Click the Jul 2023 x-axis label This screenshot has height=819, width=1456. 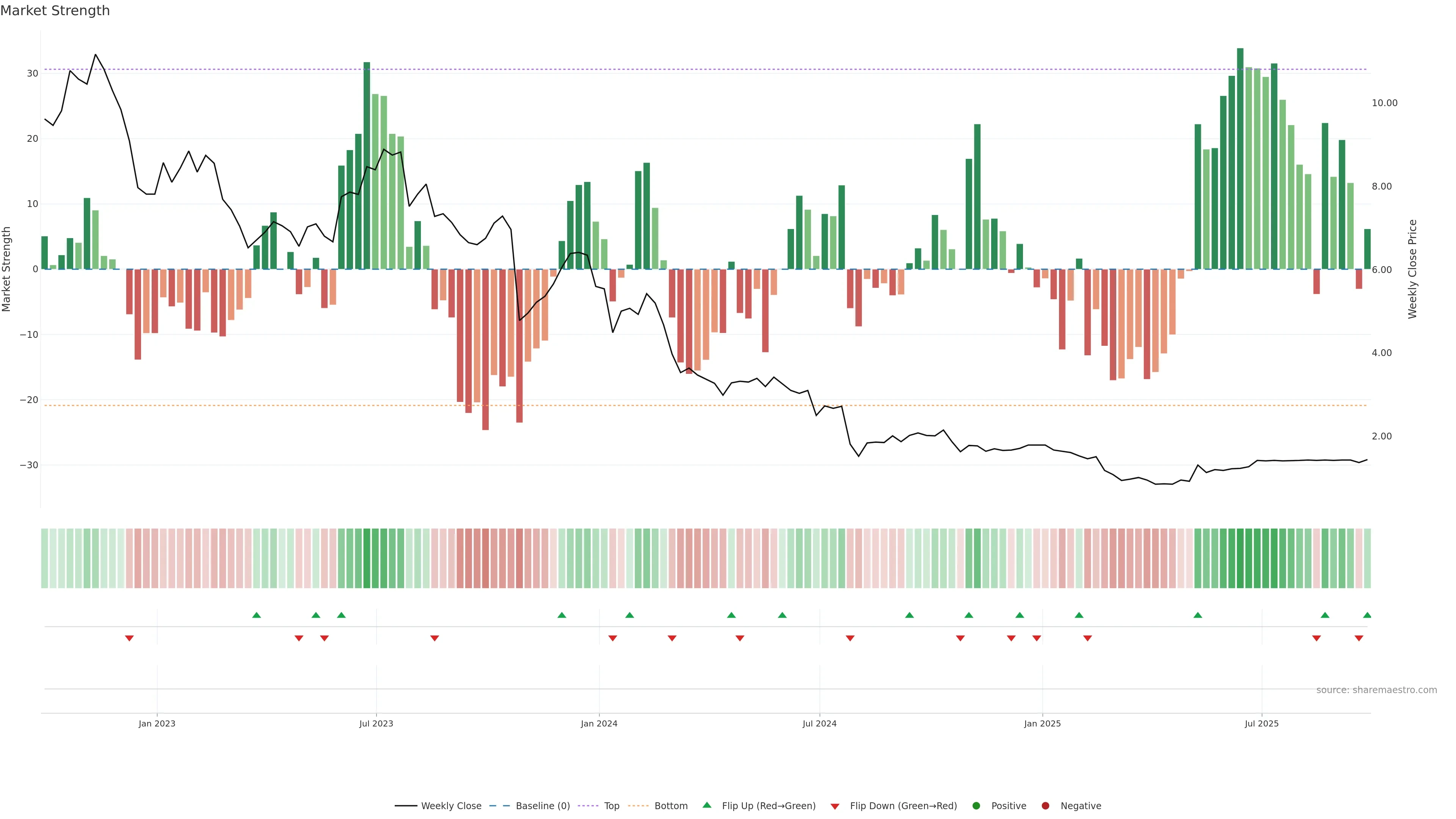tap(376, 723)
